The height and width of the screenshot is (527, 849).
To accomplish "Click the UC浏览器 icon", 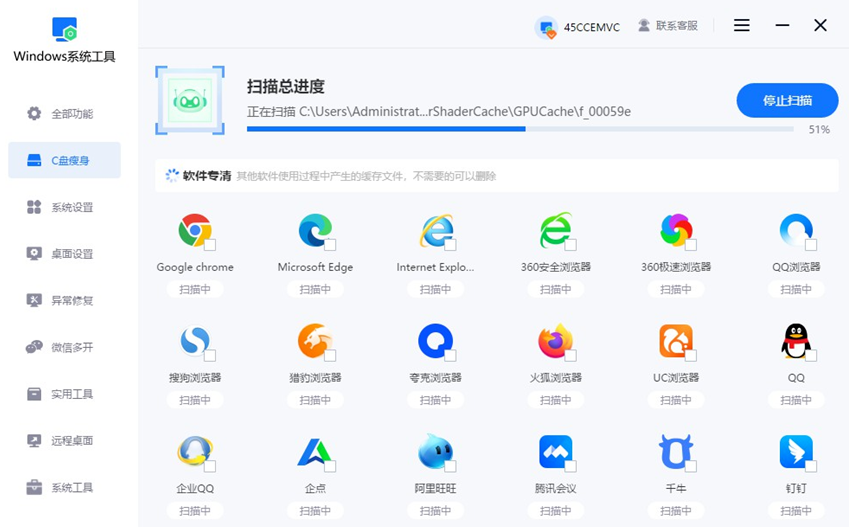I will [676, 341].
